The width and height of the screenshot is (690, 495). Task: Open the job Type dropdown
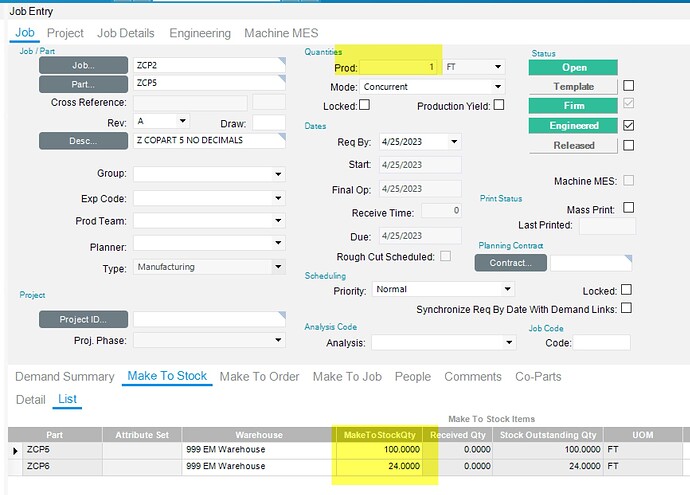click(278, 267)
